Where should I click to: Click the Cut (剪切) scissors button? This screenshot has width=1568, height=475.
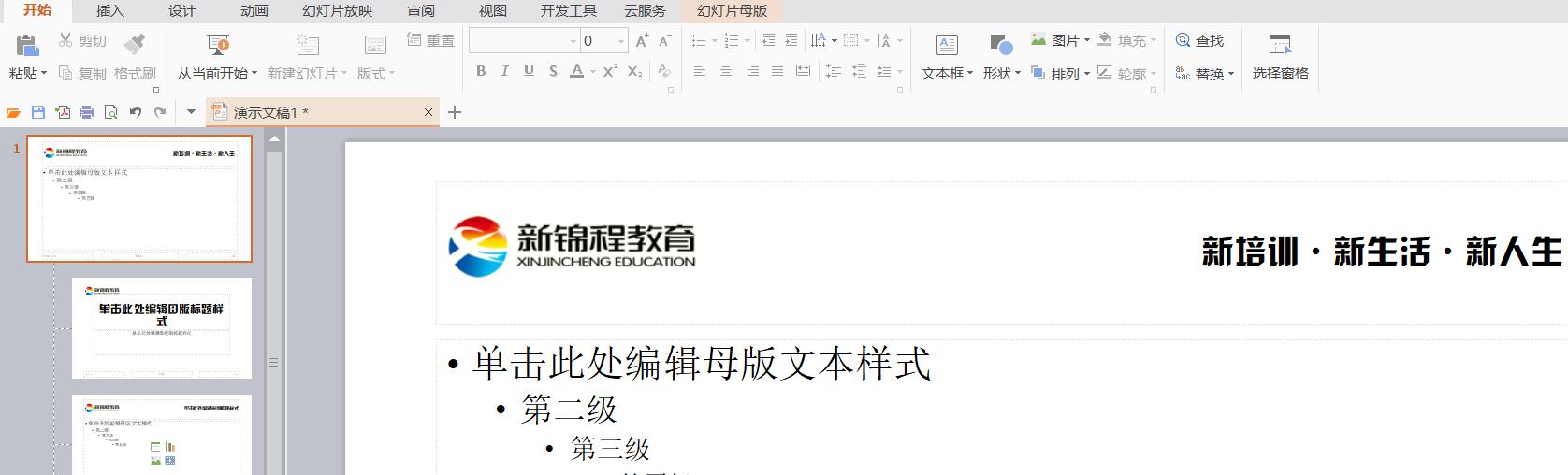click(82, 40)
